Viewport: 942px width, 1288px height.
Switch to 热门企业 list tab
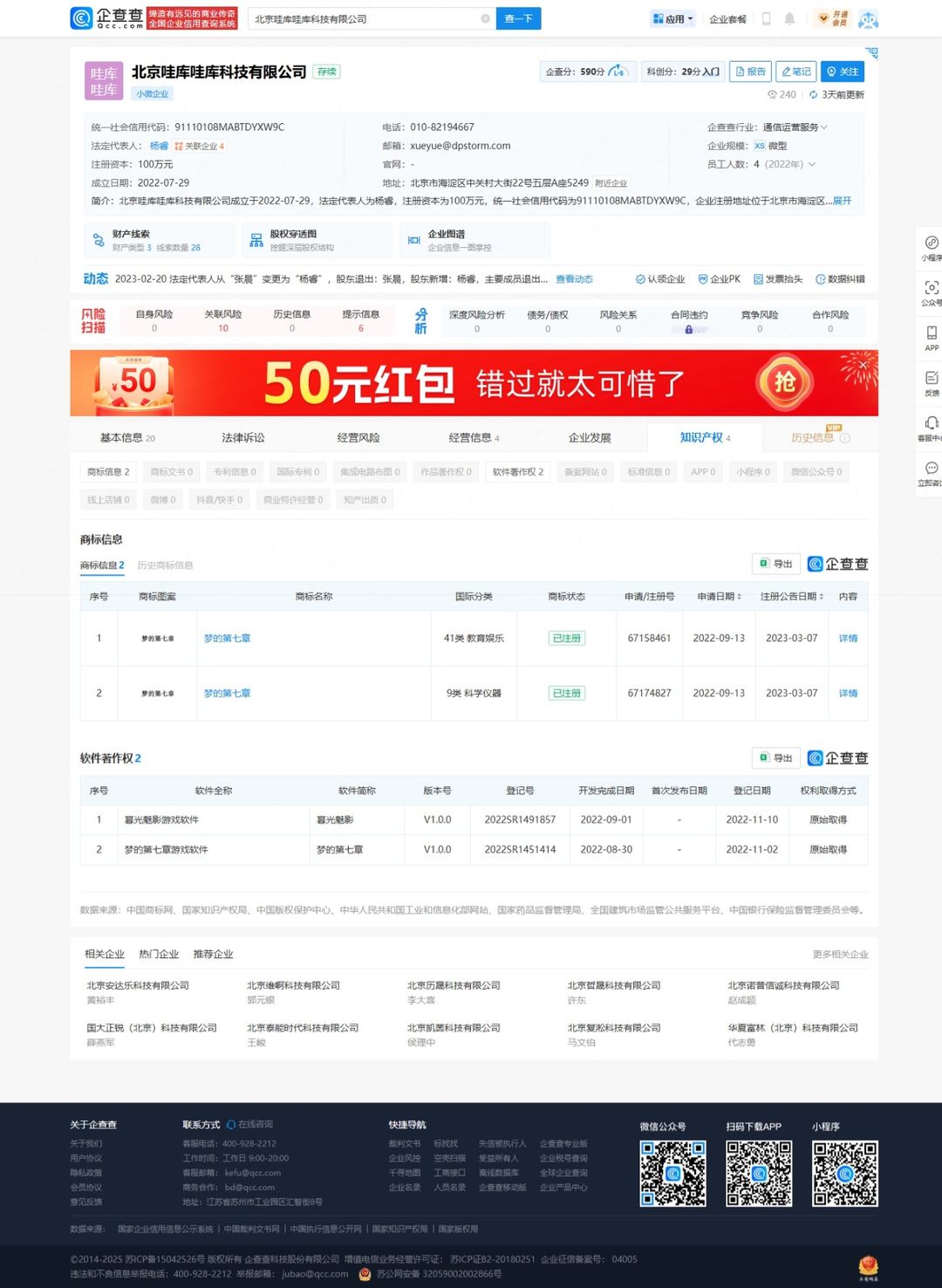159,954
